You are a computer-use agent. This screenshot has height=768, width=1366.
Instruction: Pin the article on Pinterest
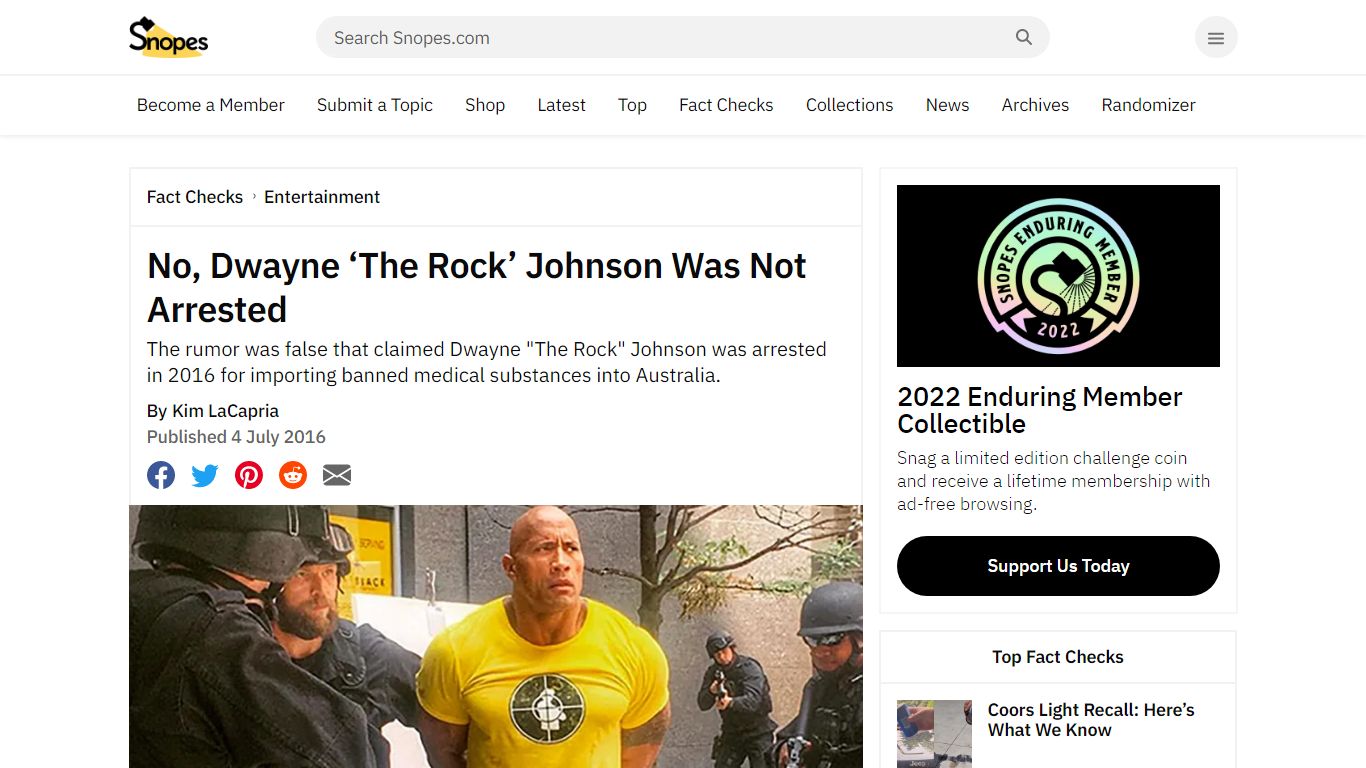point(249,475)
